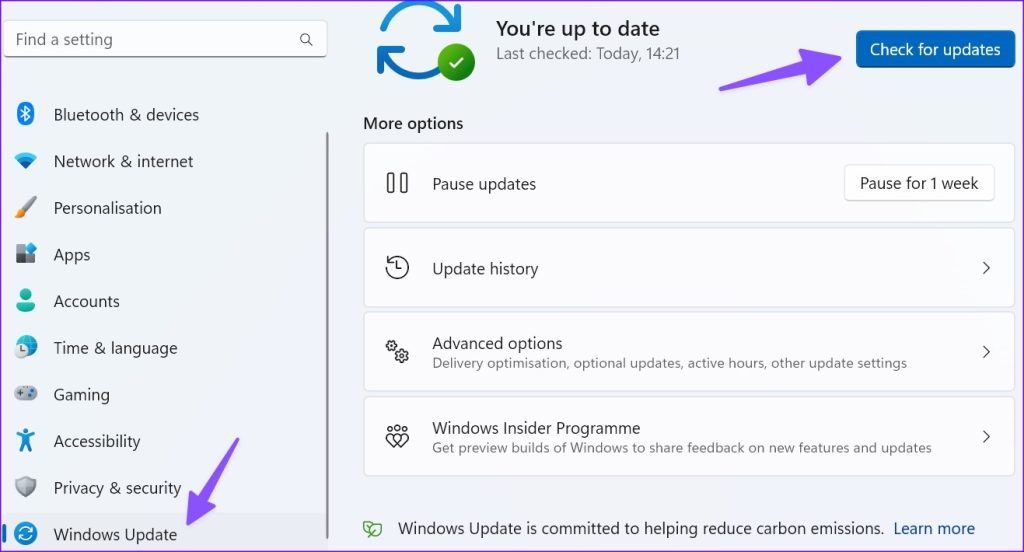This screenshot has height=552, width=1024.
Task: Click the sidebar vertical scrollbar
Action: point(327,335)
